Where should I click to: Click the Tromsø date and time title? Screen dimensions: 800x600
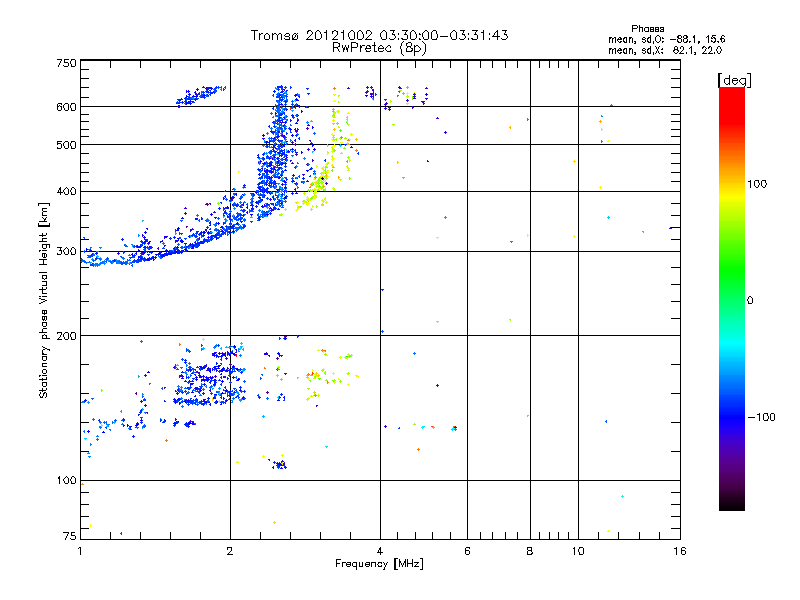click(379, 35)
